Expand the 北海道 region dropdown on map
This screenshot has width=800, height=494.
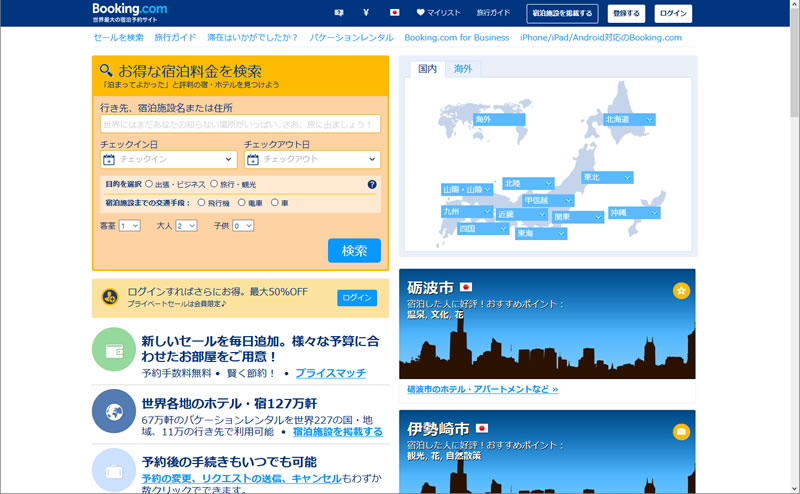[x=630, y=119]
